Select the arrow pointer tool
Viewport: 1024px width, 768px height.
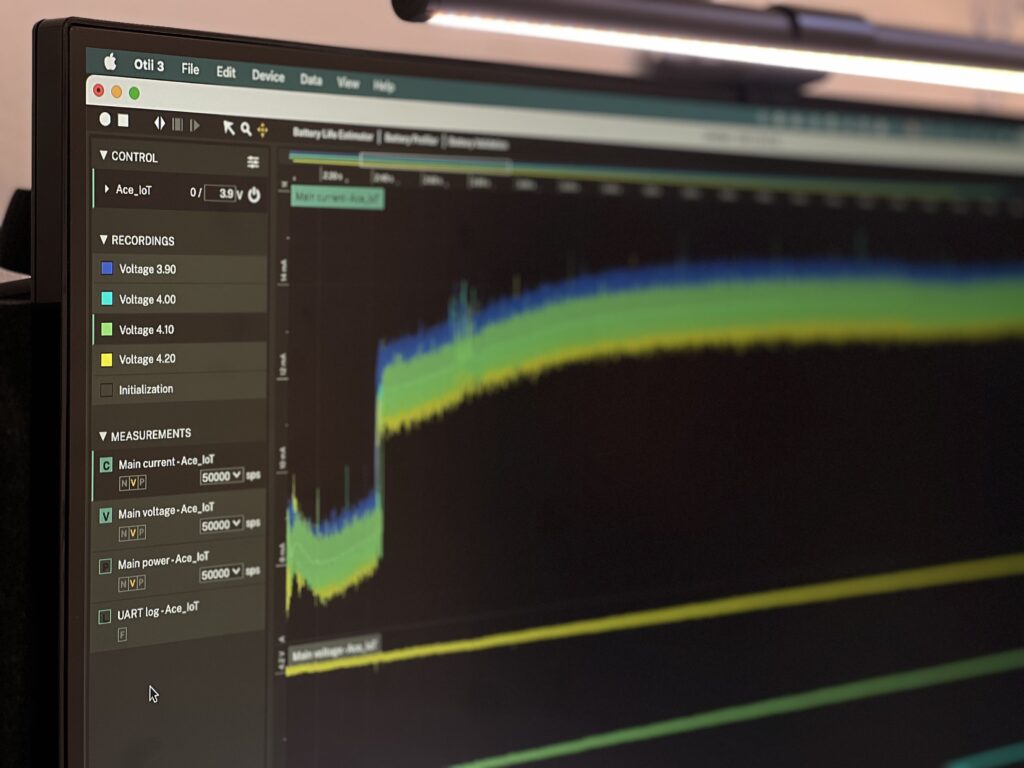pos(228,128)
